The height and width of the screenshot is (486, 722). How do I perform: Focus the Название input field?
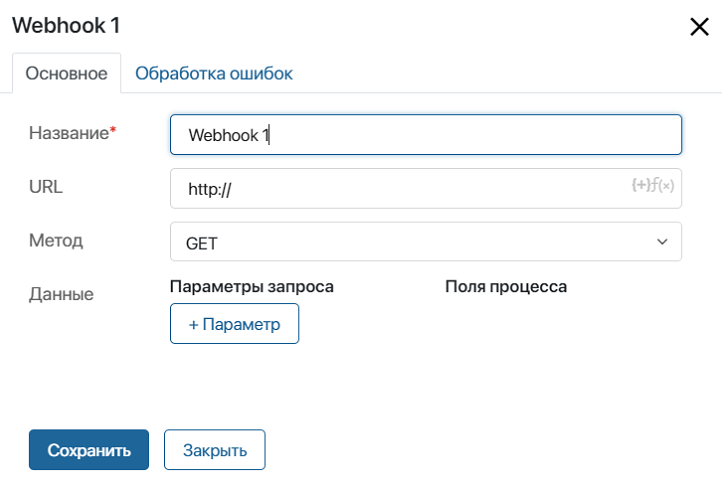click(425, 135)
